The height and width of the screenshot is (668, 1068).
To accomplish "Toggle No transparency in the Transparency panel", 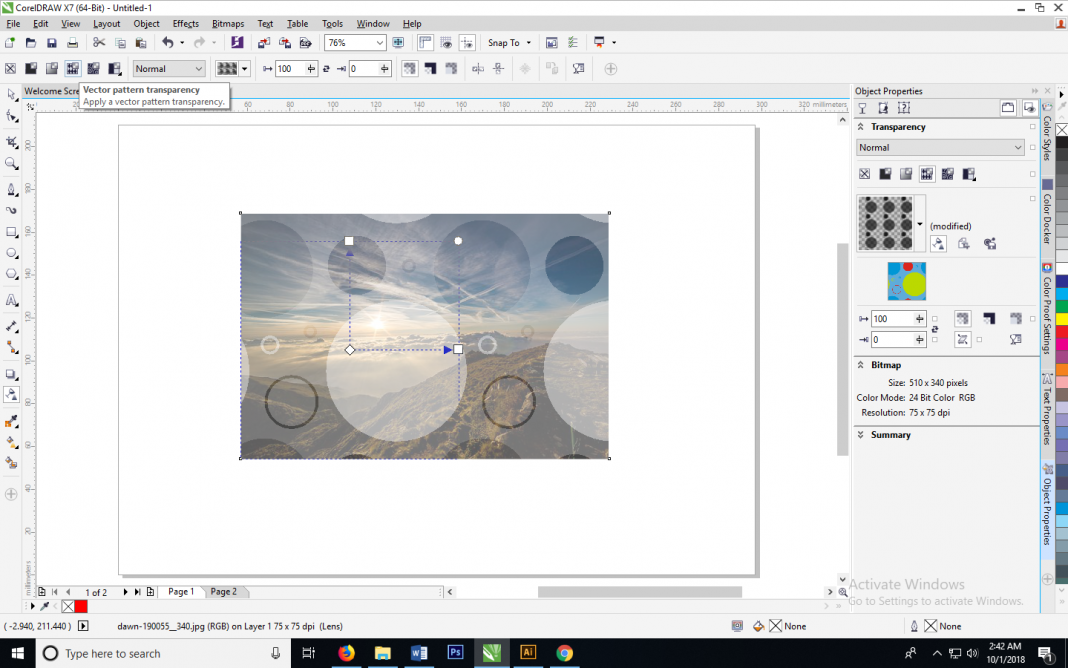I will (x=865, y=174).
